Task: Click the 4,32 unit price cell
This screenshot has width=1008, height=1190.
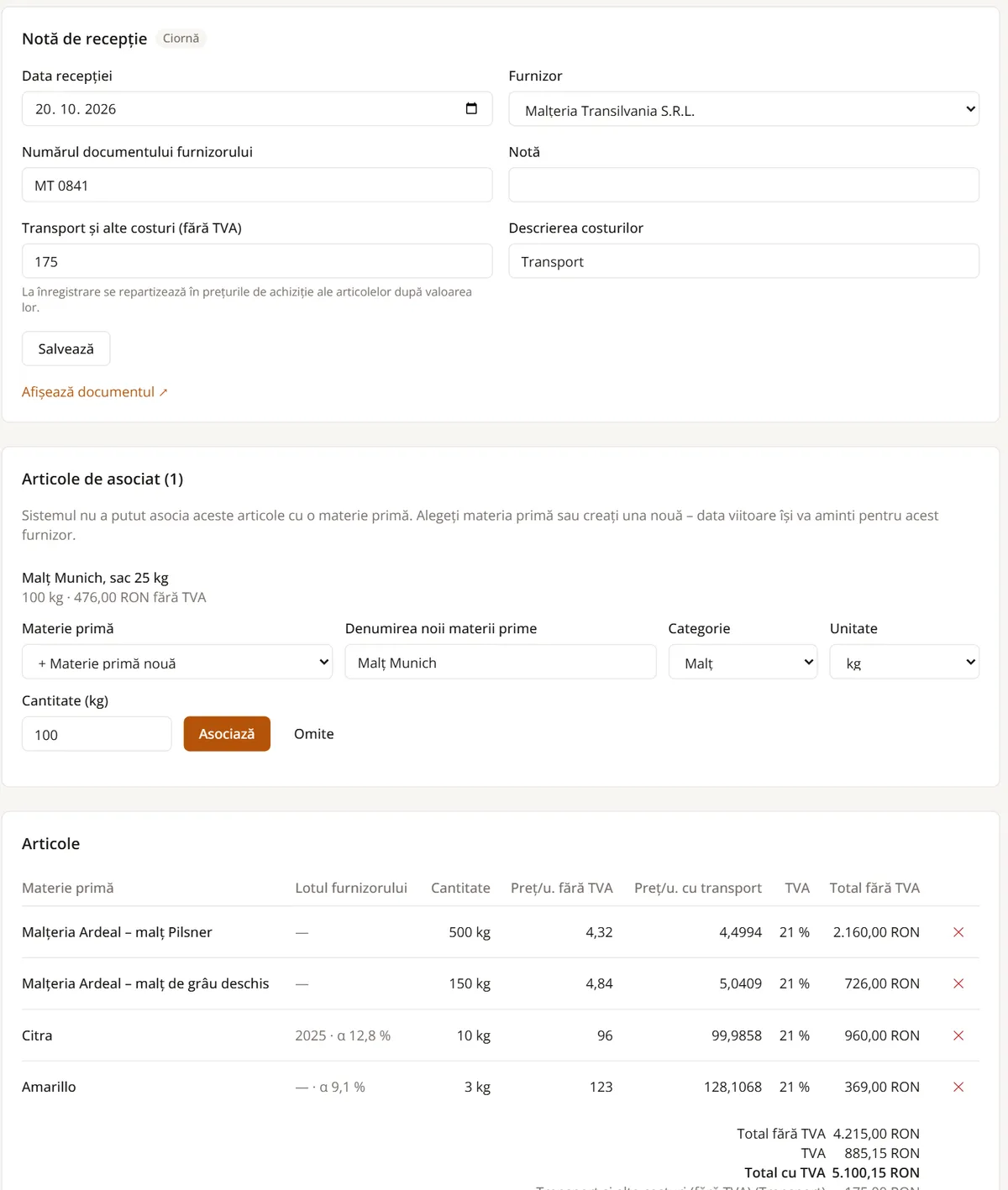Action: click(x=599, y=932)
